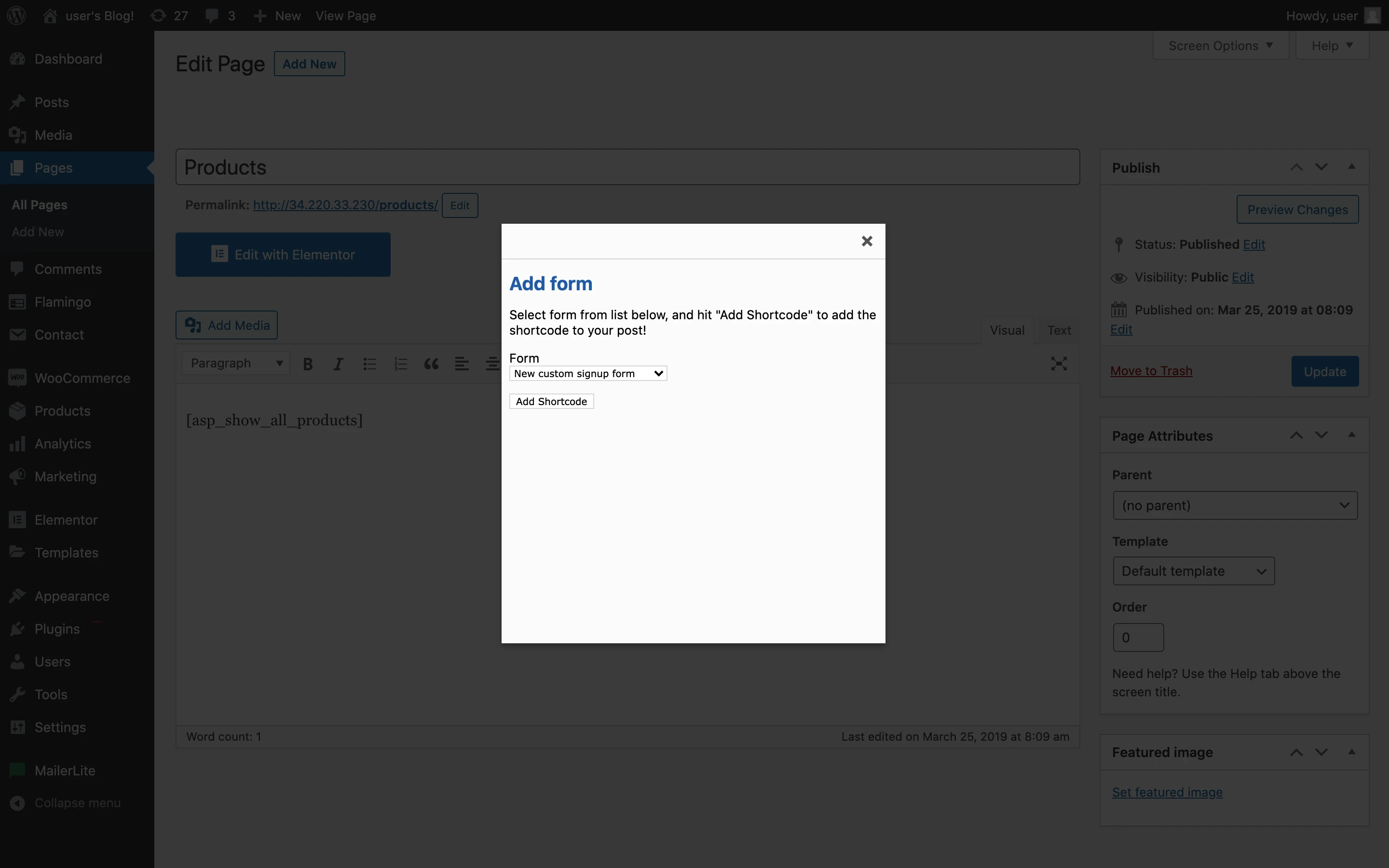Open WooCommerce in sidebar menu

(82, 378)
